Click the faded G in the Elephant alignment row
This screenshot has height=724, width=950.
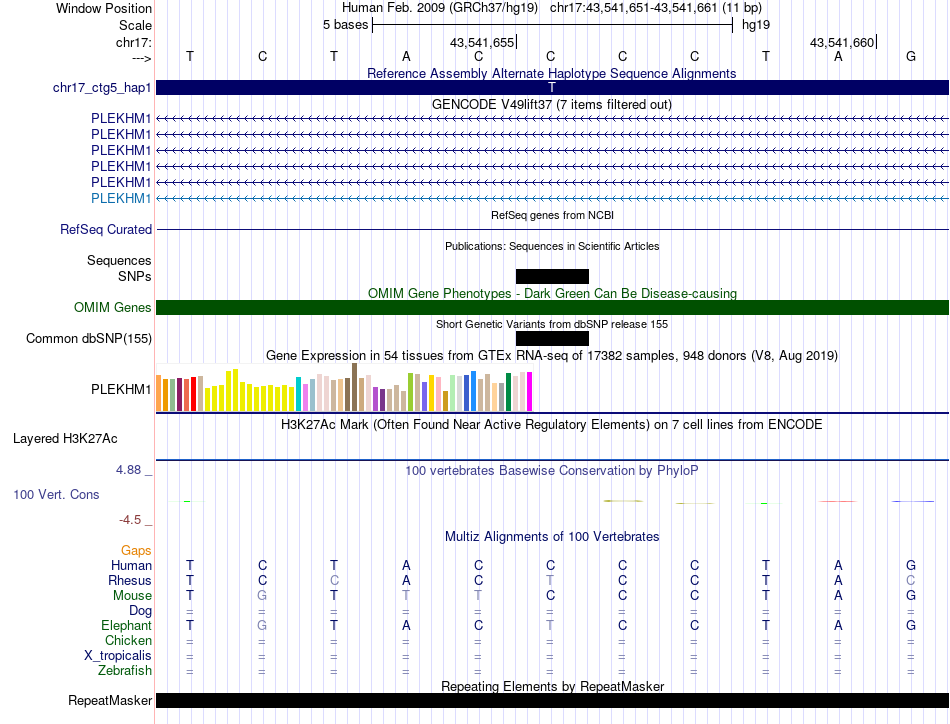tap(262, 625)
